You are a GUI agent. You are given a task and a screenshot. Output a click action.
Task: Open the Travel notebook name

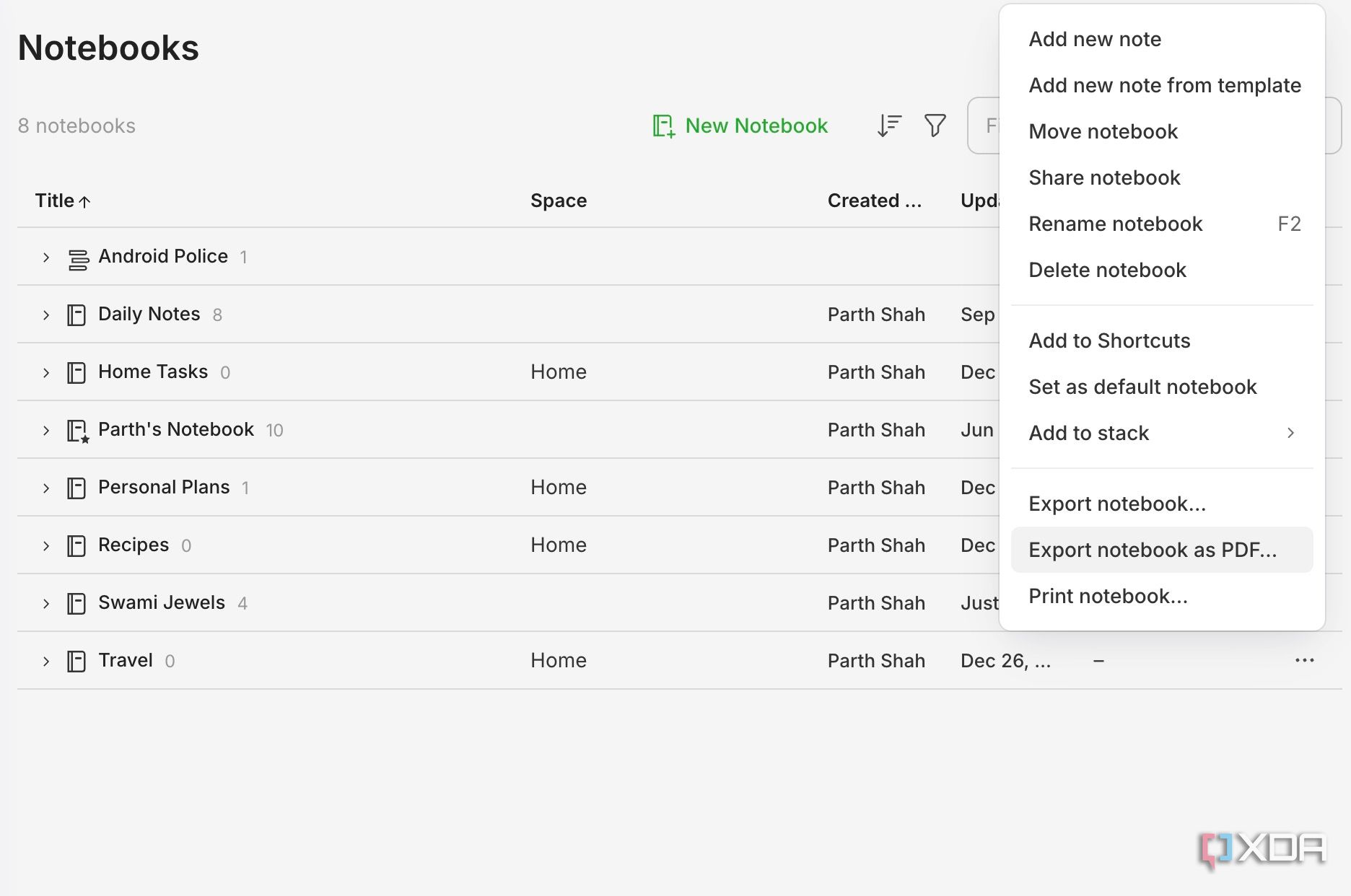click(x=126, y=660)
